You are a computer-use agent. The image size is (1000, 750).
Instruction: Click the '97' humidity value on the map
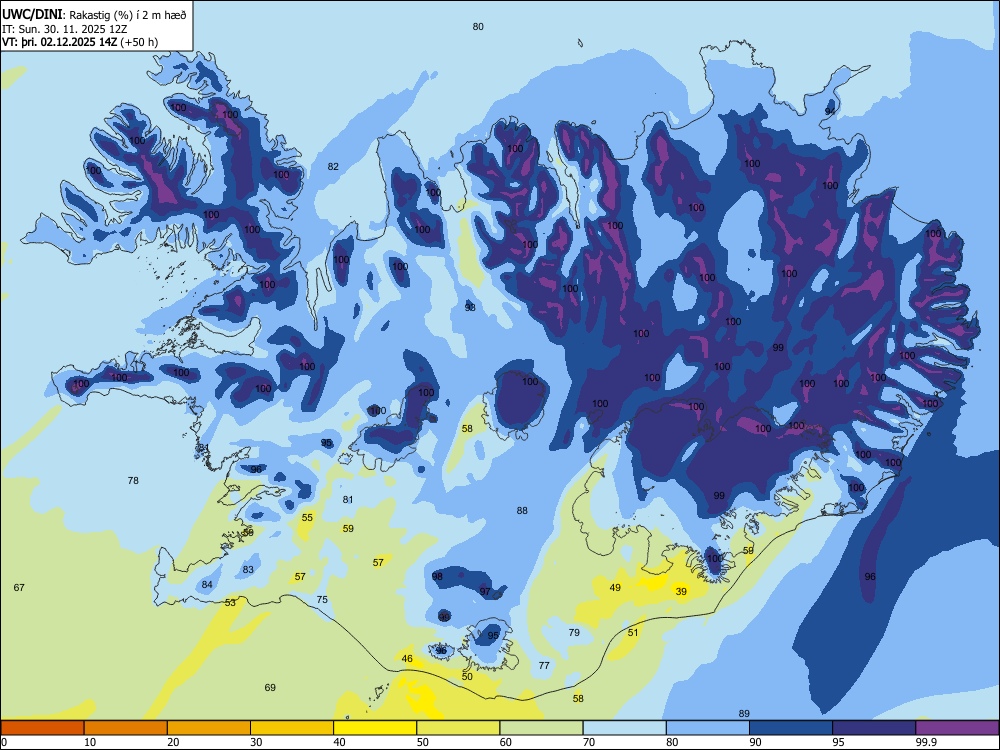(x=485, y=591)
